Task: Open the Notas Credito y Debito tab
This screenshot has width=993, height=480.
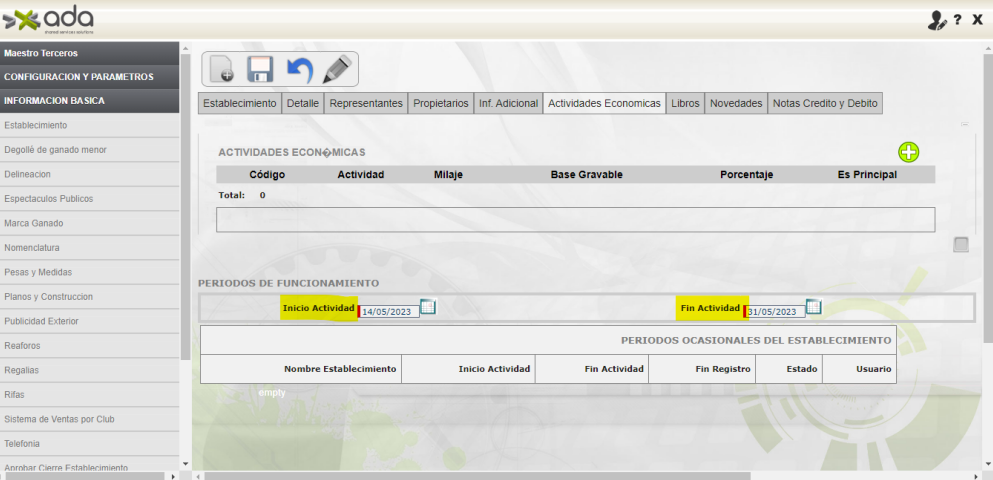Action: 825,103
